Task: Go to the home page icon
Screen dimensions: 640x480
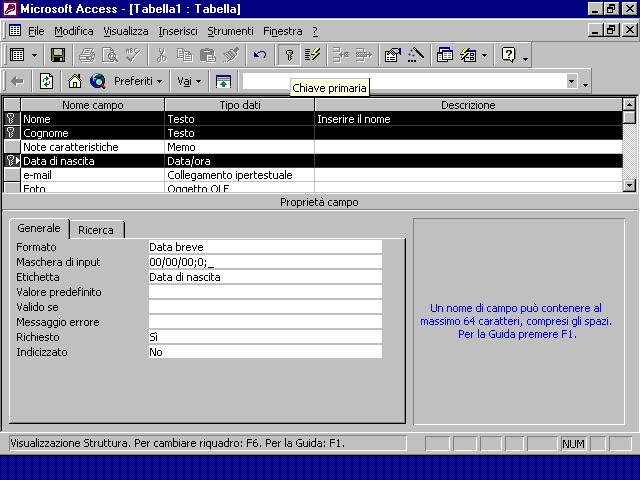Action: [75, 82]
